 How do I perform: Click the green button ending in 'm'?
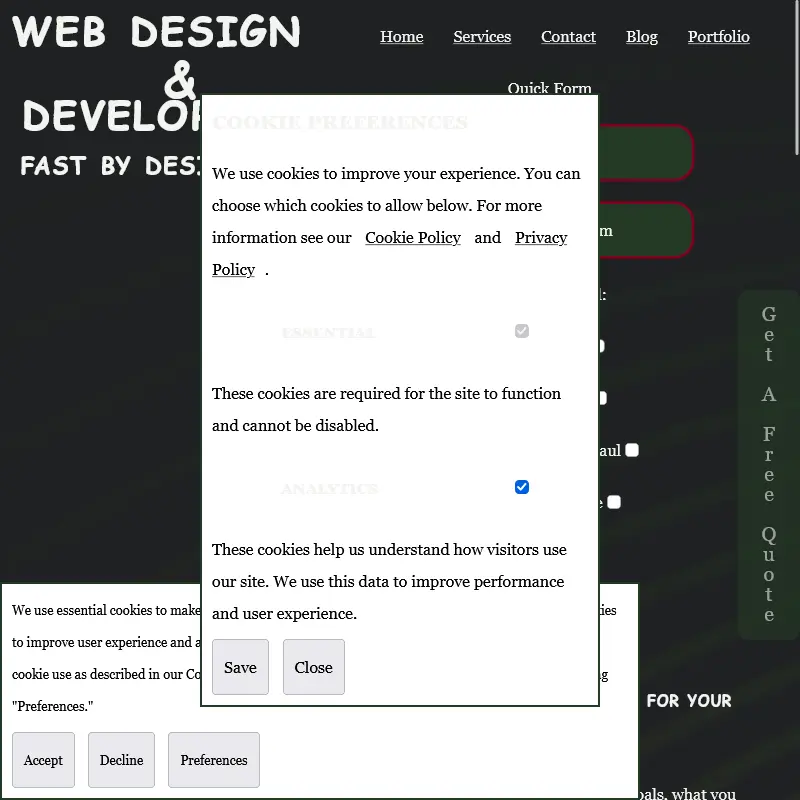tap(646, 230)
